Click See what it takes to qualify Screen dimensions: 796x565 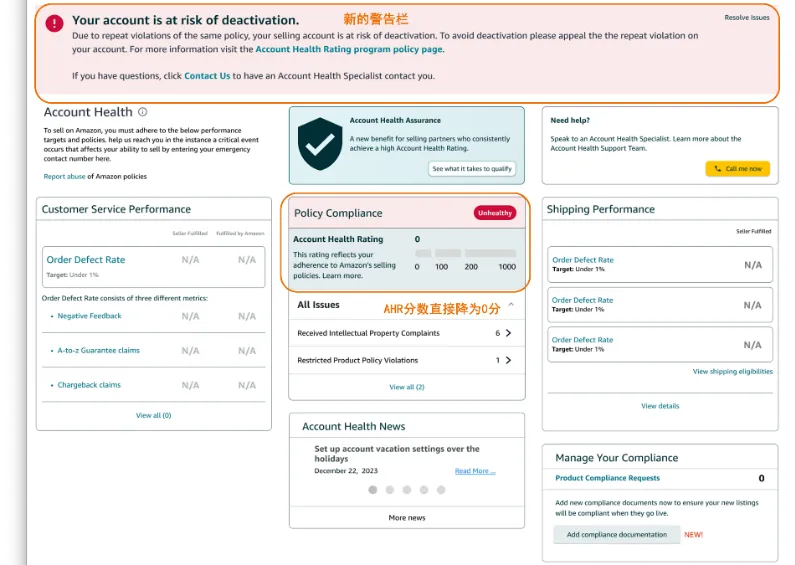[472, 169]
